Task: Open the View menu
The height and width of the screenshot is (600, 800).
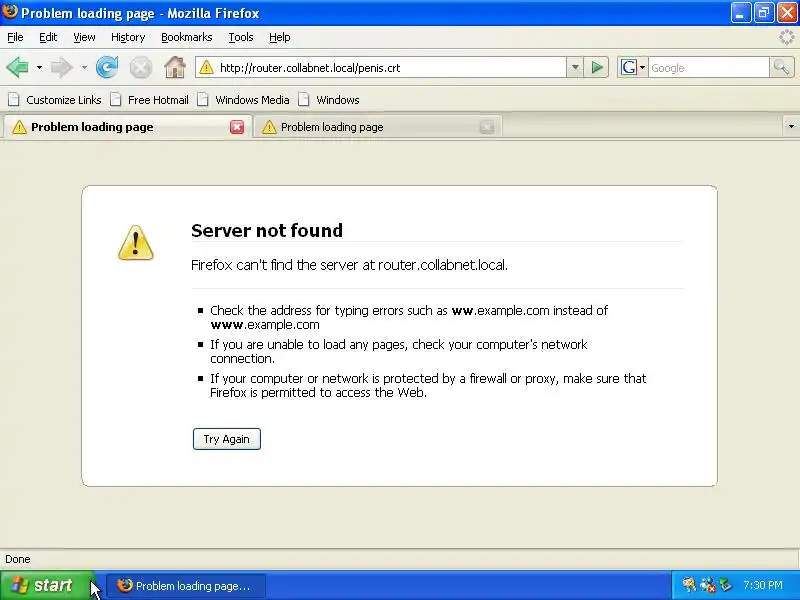Action: (x=84, y=37)
